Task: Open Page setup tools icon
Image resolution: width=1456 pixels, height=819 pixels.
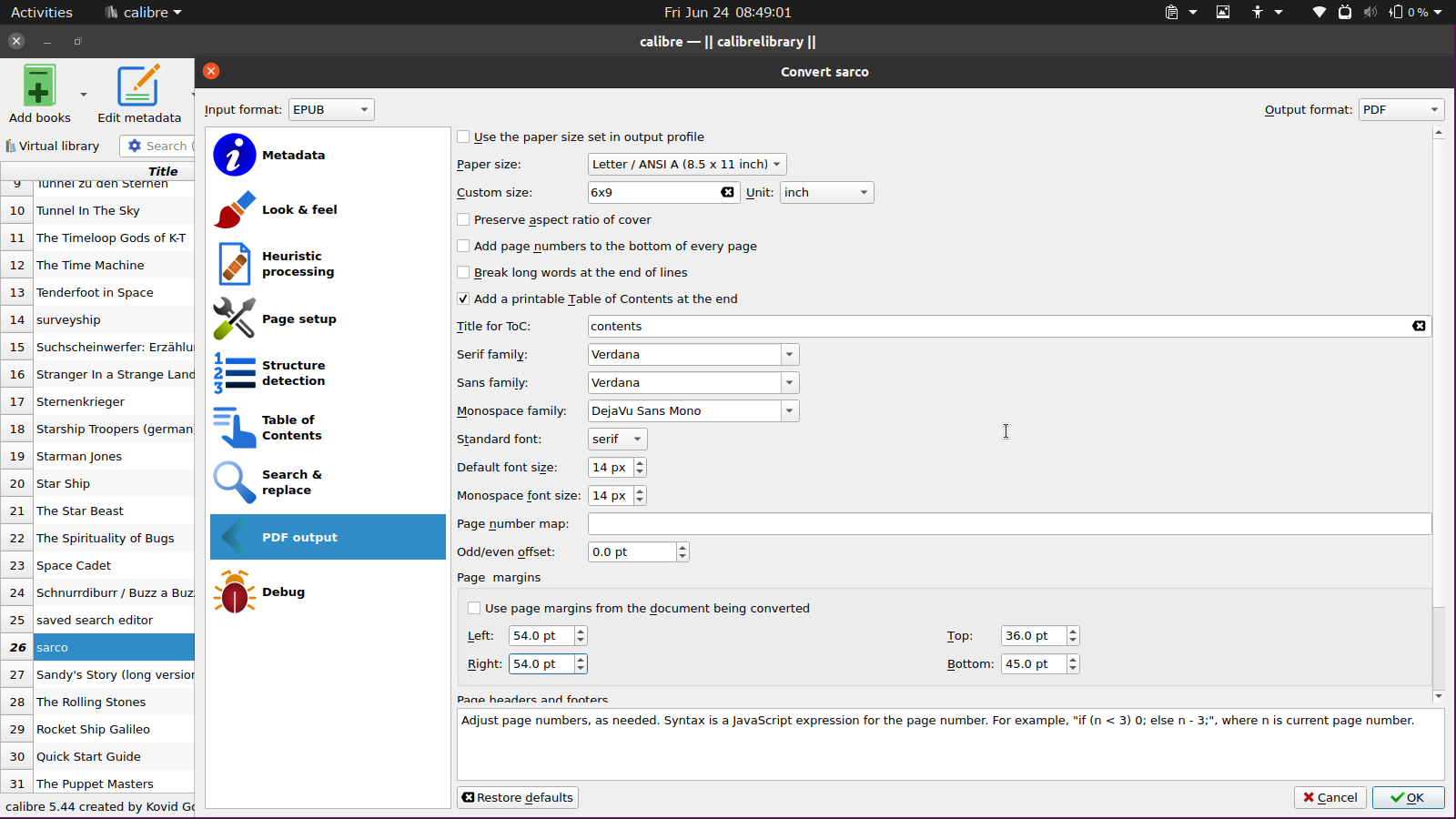Action: point(235,318)
